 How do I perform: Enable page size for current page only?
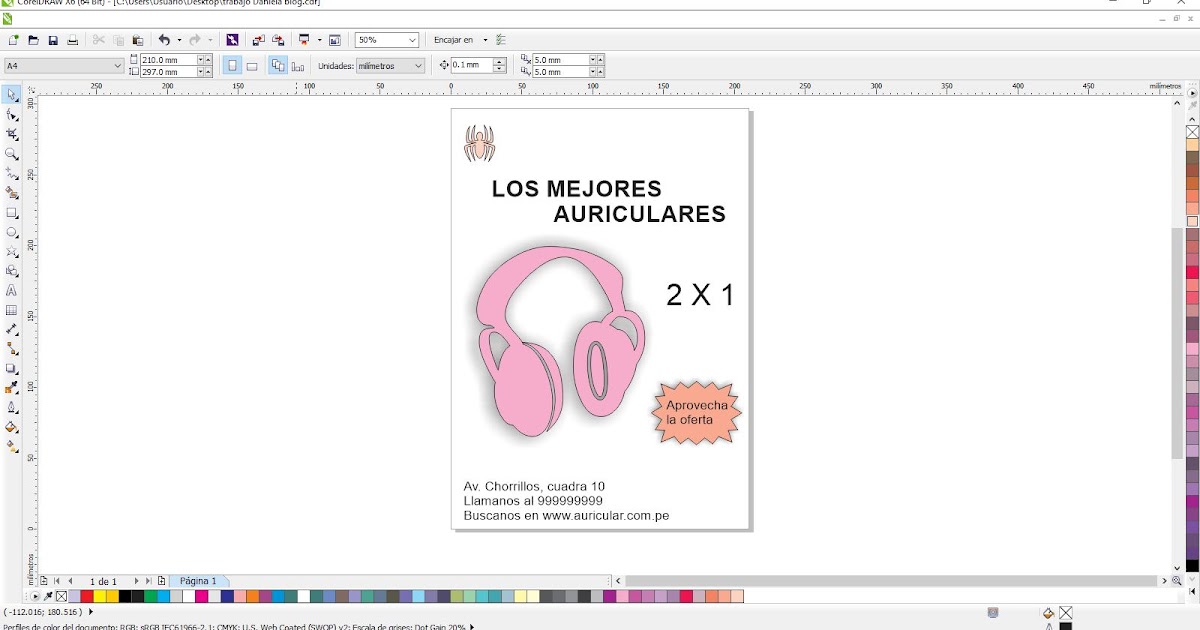(297, 64)
